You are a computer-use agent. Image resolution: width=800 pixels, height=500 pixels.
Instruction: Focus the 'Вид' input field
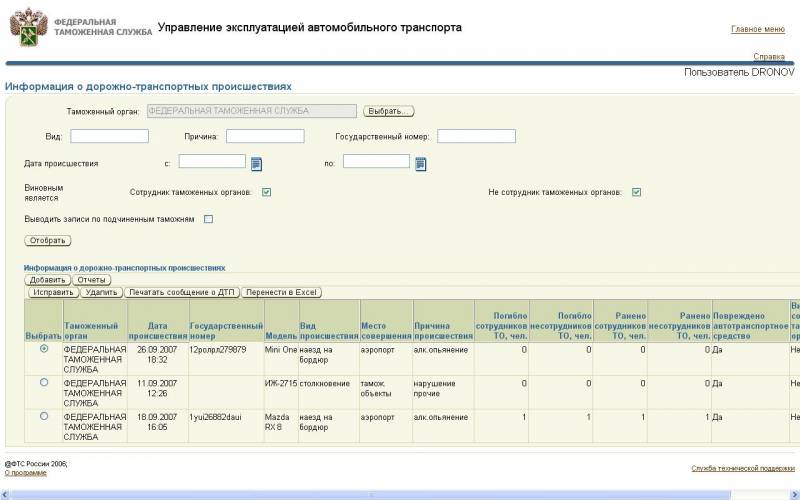pos(110,136)
